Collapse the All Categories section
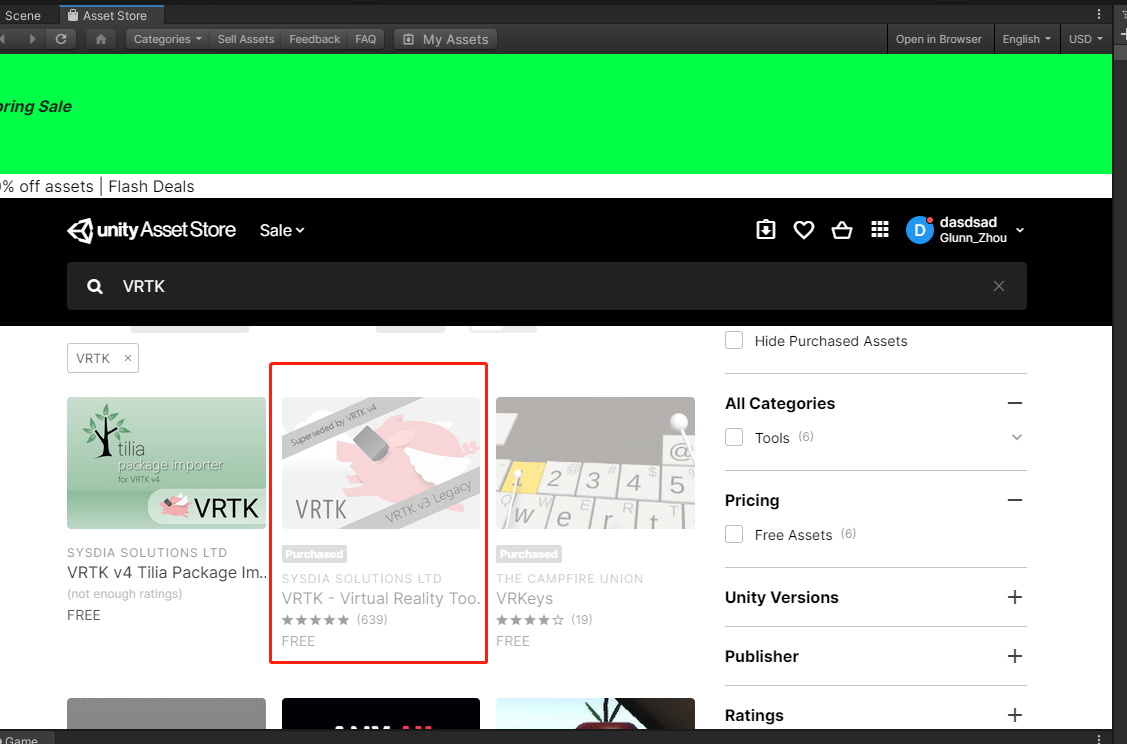This screenshot has width=1127, height=744. pos(1015,403)
